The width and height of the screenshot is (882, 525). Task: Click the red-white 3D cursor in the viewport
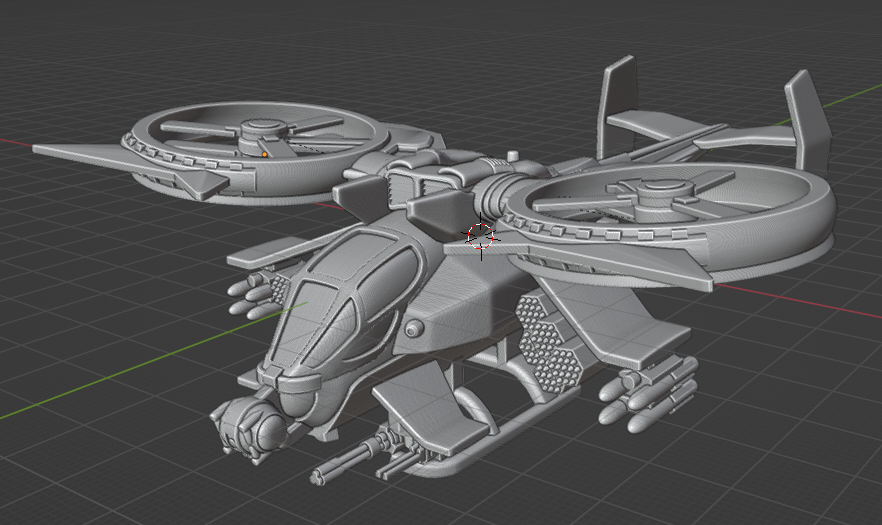coord(480,236)
